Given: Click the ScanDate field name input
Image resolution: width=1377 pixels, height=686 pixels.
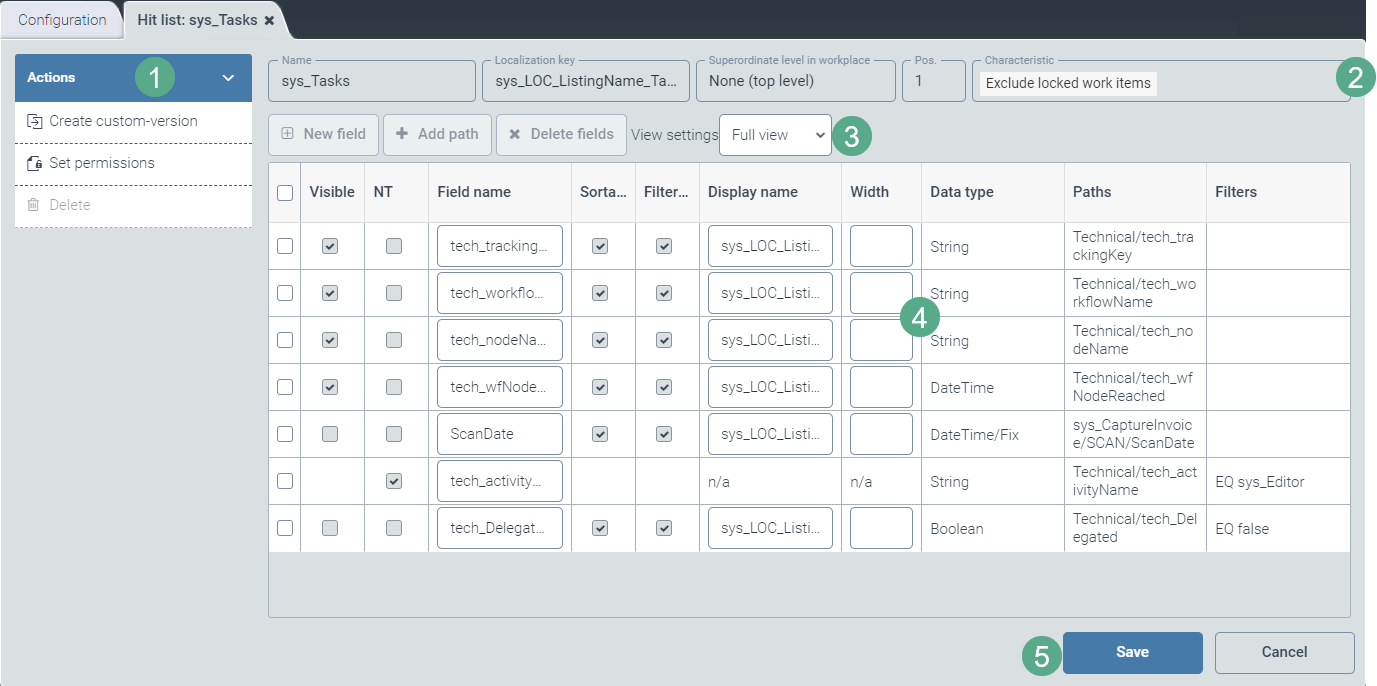Looking at the screenshot, I should coord(500,434).
